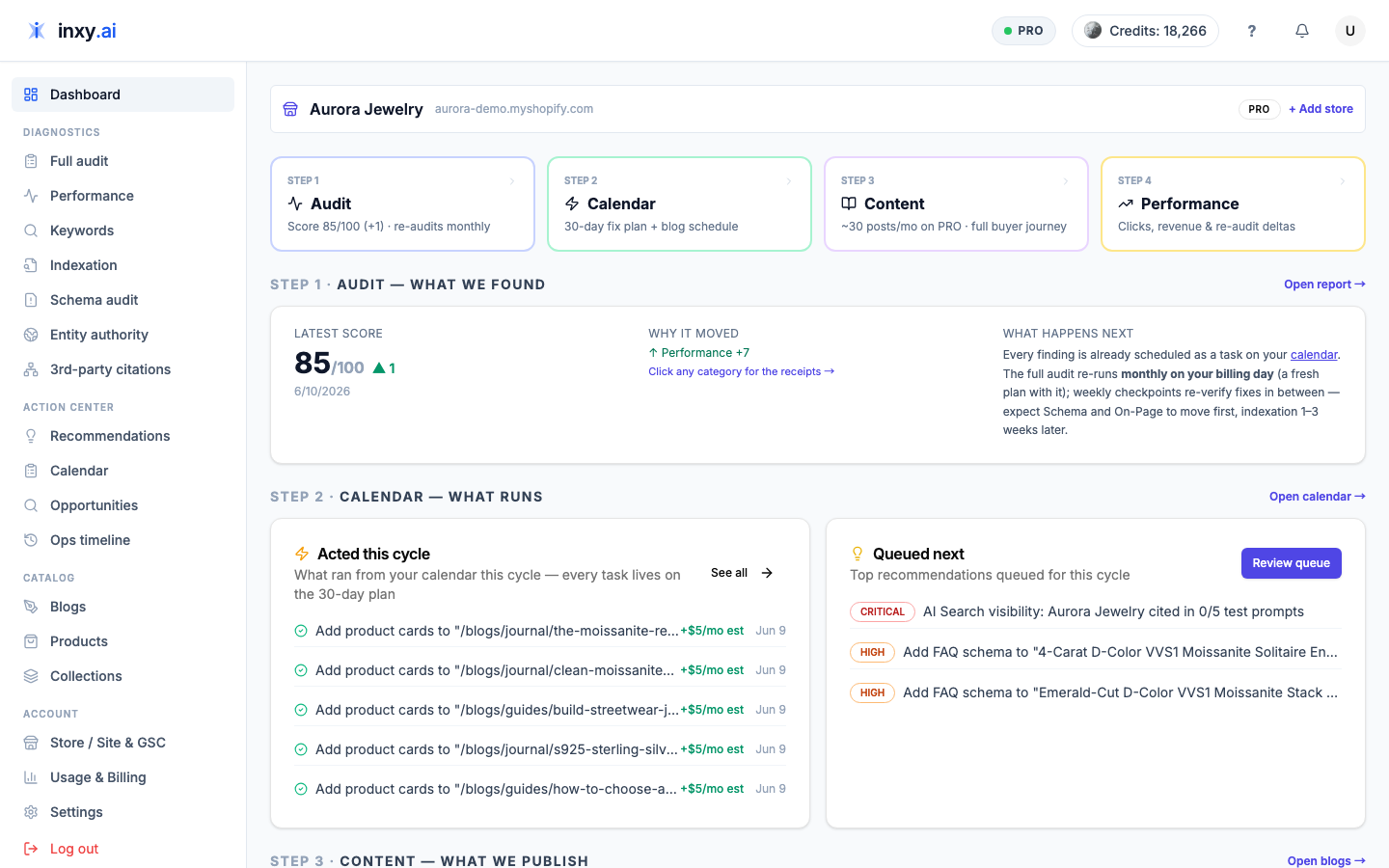Click 'Click any category for the receipts' link
Viewport: 1389px width, 868px height.
pyautogui.click(x=742, y=371)
